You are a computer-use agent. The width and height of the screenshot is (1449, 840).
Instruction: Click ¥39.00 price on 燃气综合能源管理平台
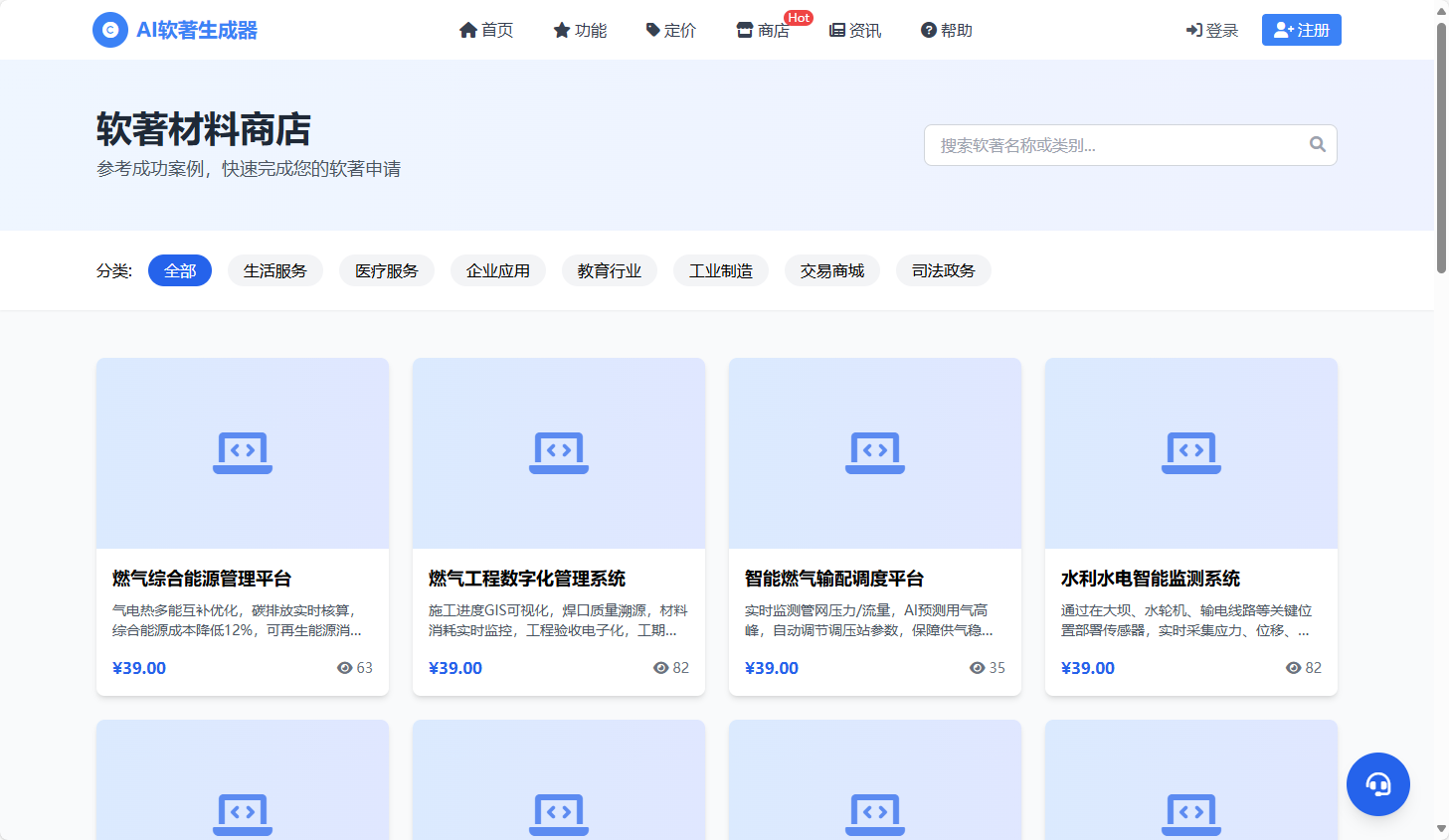point(139,668)
